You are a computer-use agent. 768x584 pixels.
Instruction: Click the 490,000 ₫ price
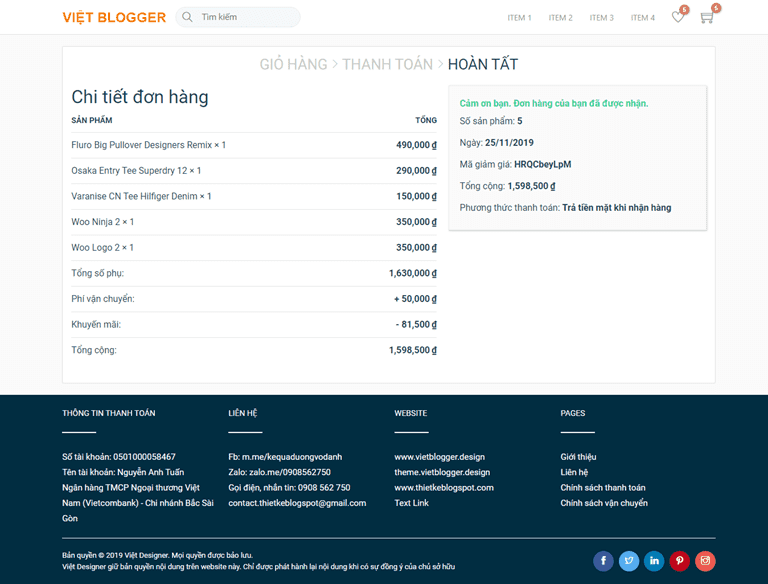pyautogui.click(x=416, y=145)
